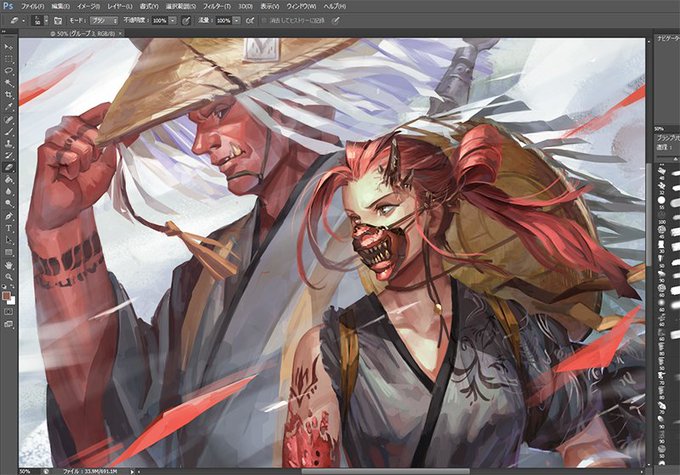The height and width of the screenshot is (475, 680).
Task: Open eraser tool preset picker
Action: pyautogui.click(x=16, y=20)
